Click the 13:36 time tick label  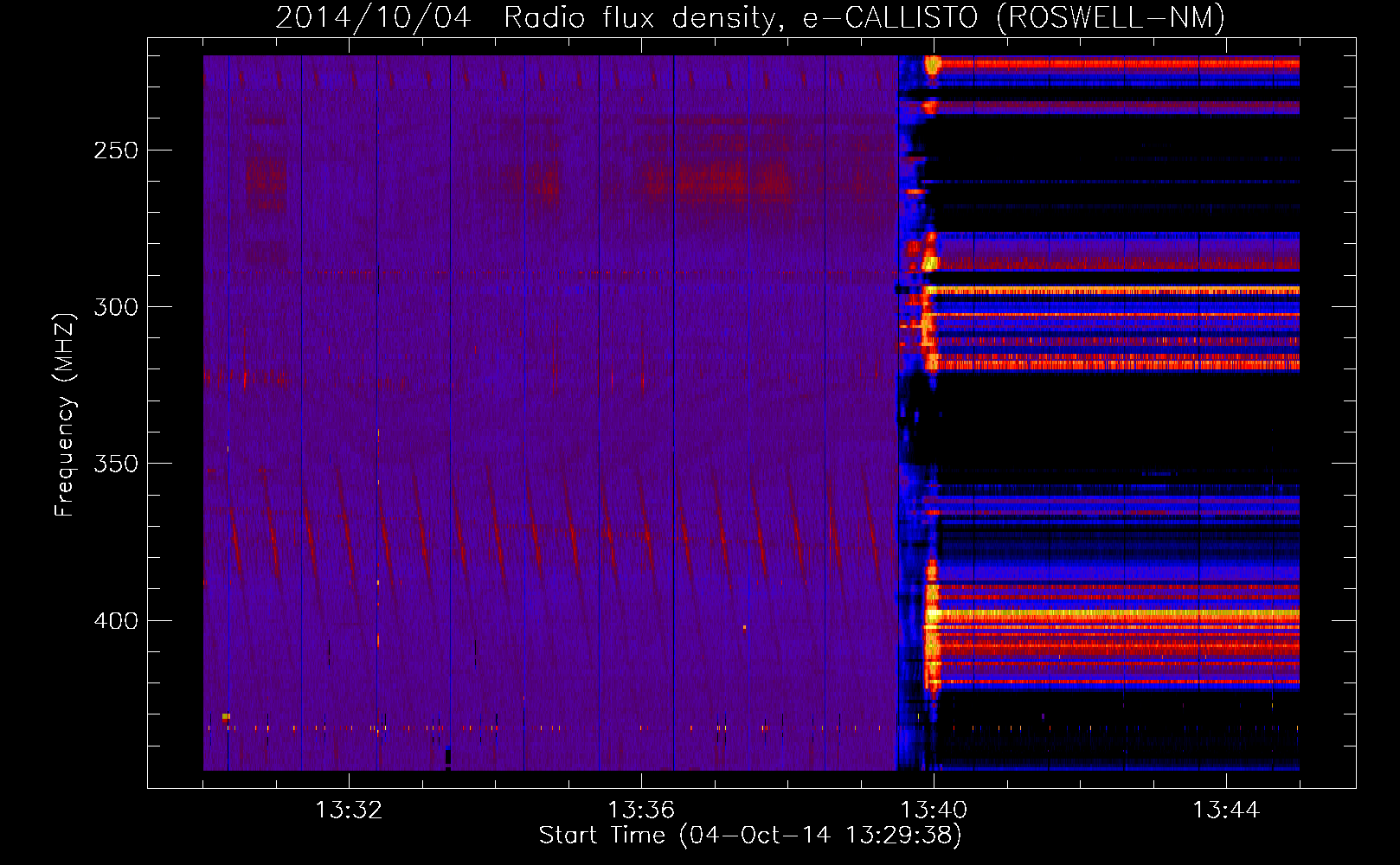point(641,810)
